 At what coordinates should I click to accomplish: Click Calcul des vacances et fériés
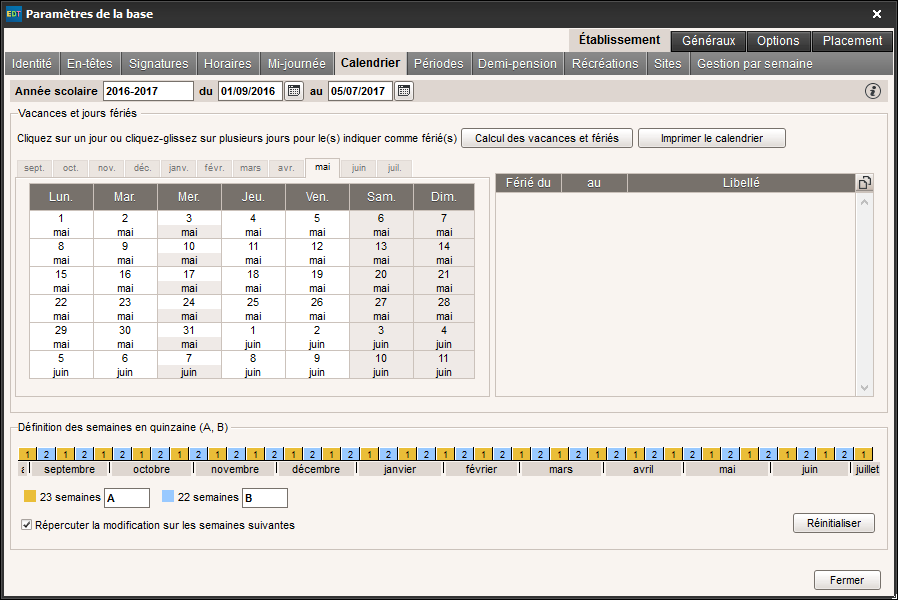(547, 138)
